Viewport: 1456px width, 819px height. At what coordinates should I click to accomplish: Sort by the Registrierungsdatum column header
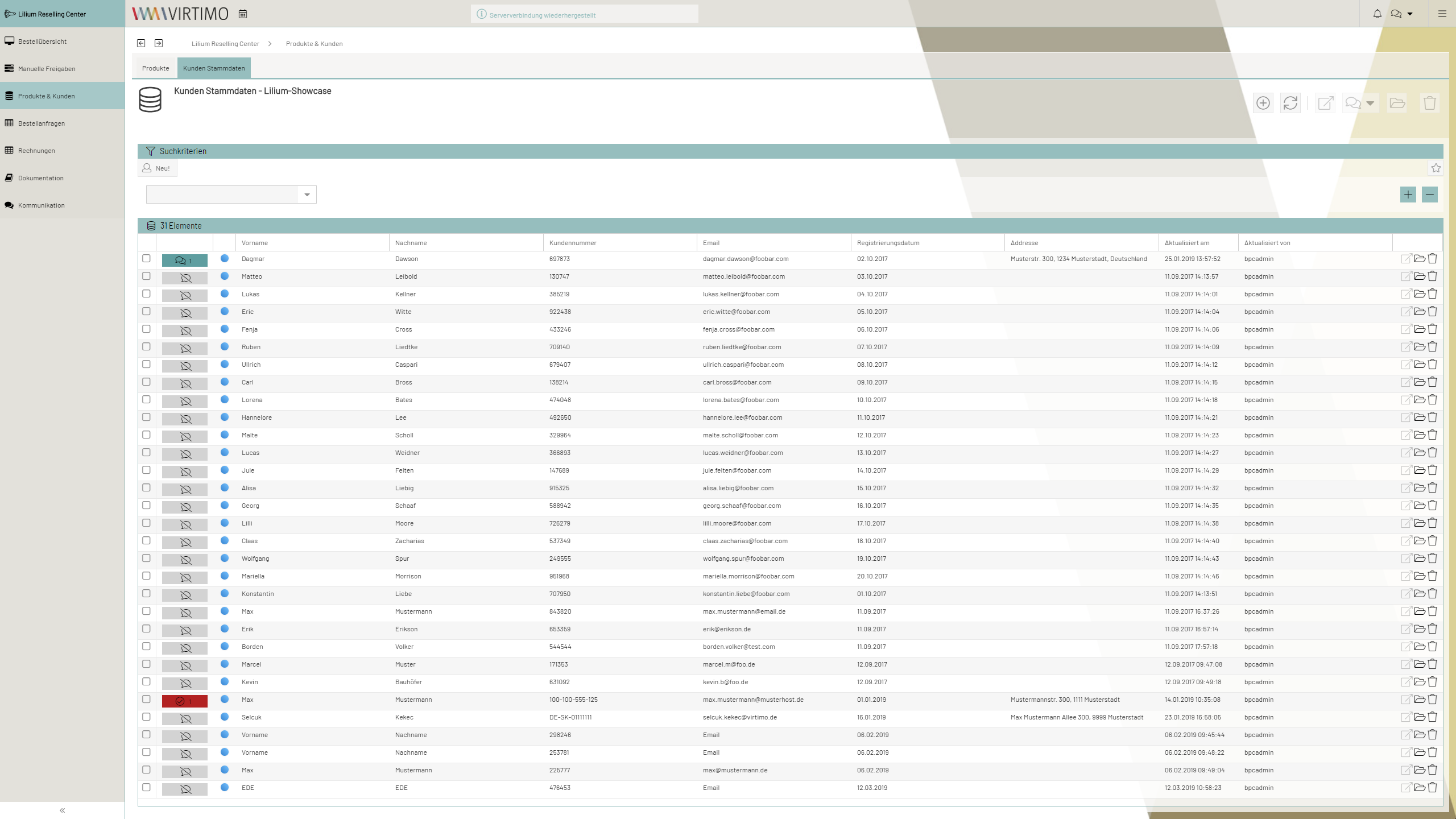pyautogui.click(x=928, y=243)
